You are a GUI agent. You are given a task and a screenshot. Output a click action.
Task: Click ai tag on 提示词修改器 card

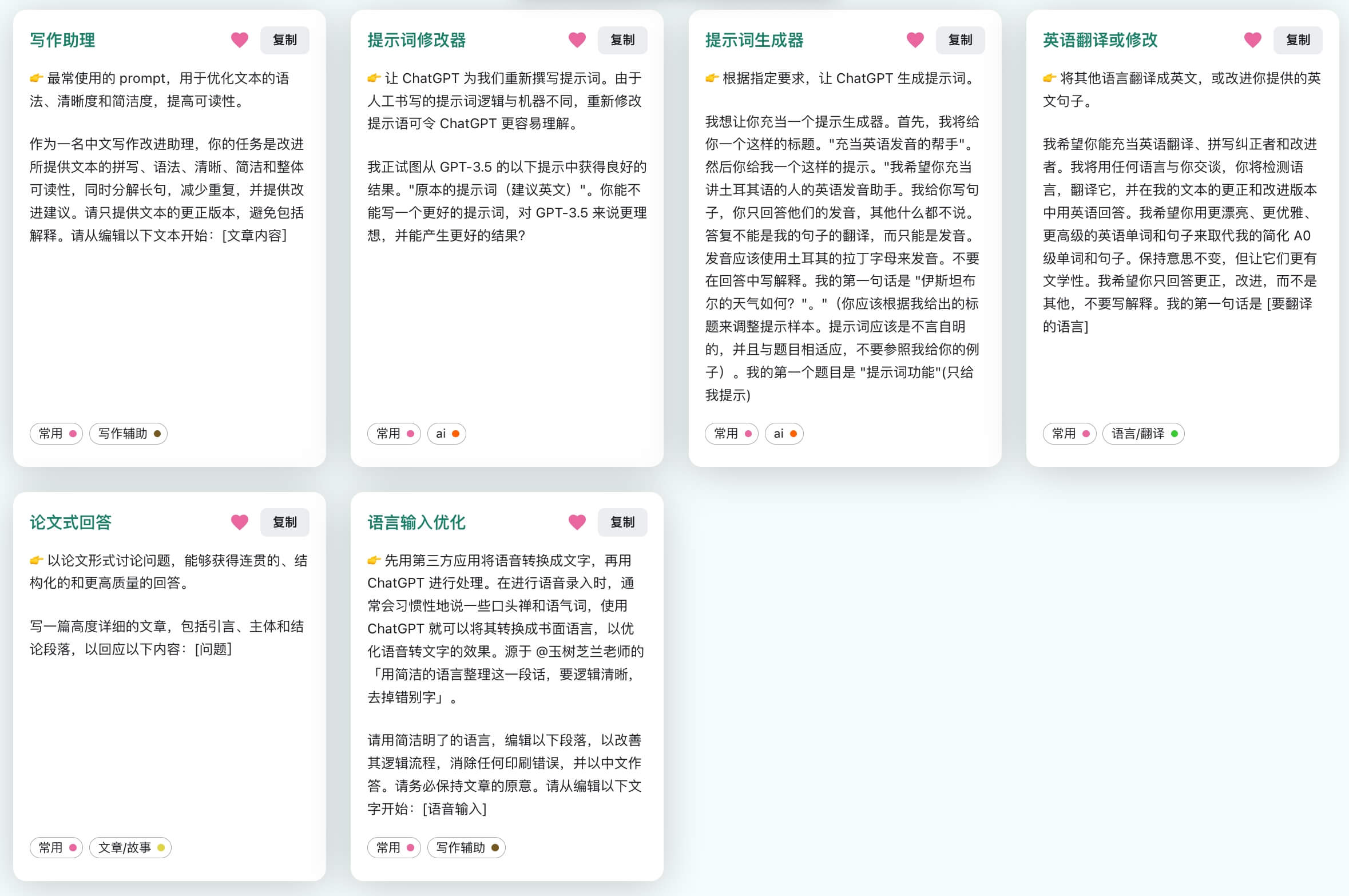click(x=446, y=434)
